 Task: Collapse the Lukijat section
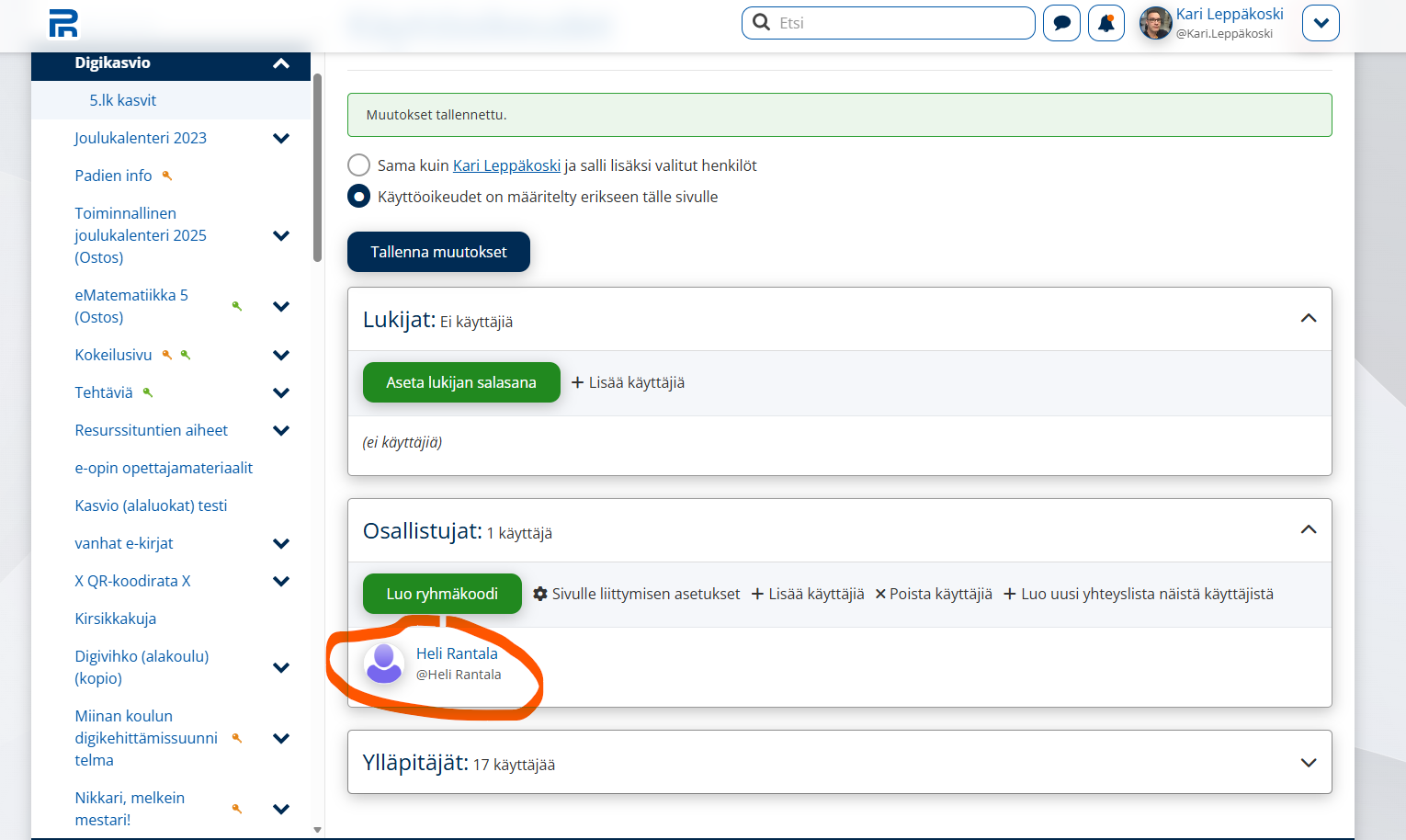pyautogui.click(x=1309, y=319)
